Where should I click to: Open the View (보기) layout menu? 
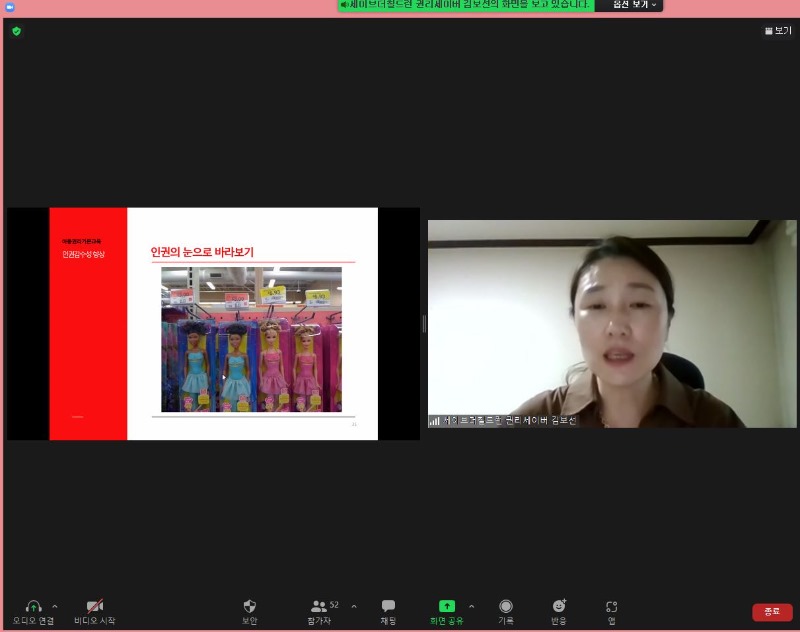778,31
